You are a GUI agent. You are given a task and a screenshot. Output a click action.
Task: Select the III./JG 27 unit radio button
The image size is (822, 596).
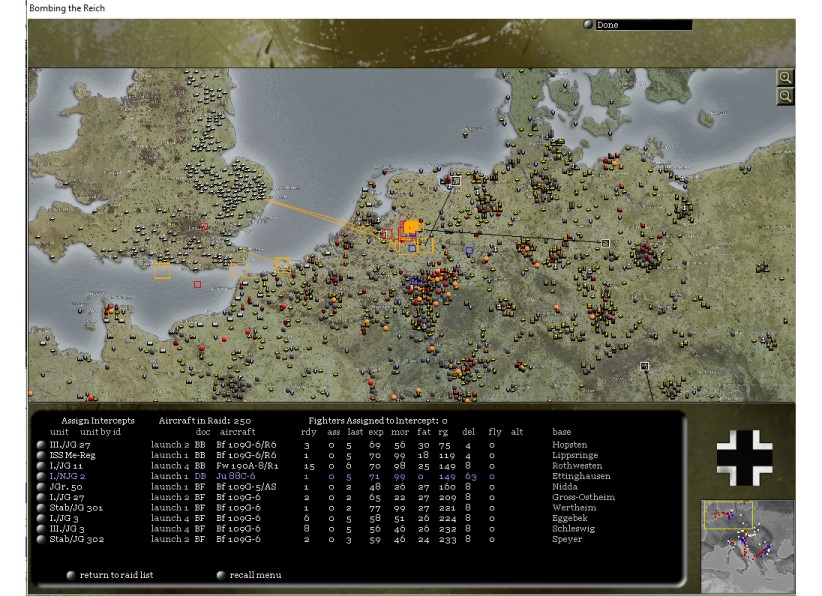(x=41, y=445)
